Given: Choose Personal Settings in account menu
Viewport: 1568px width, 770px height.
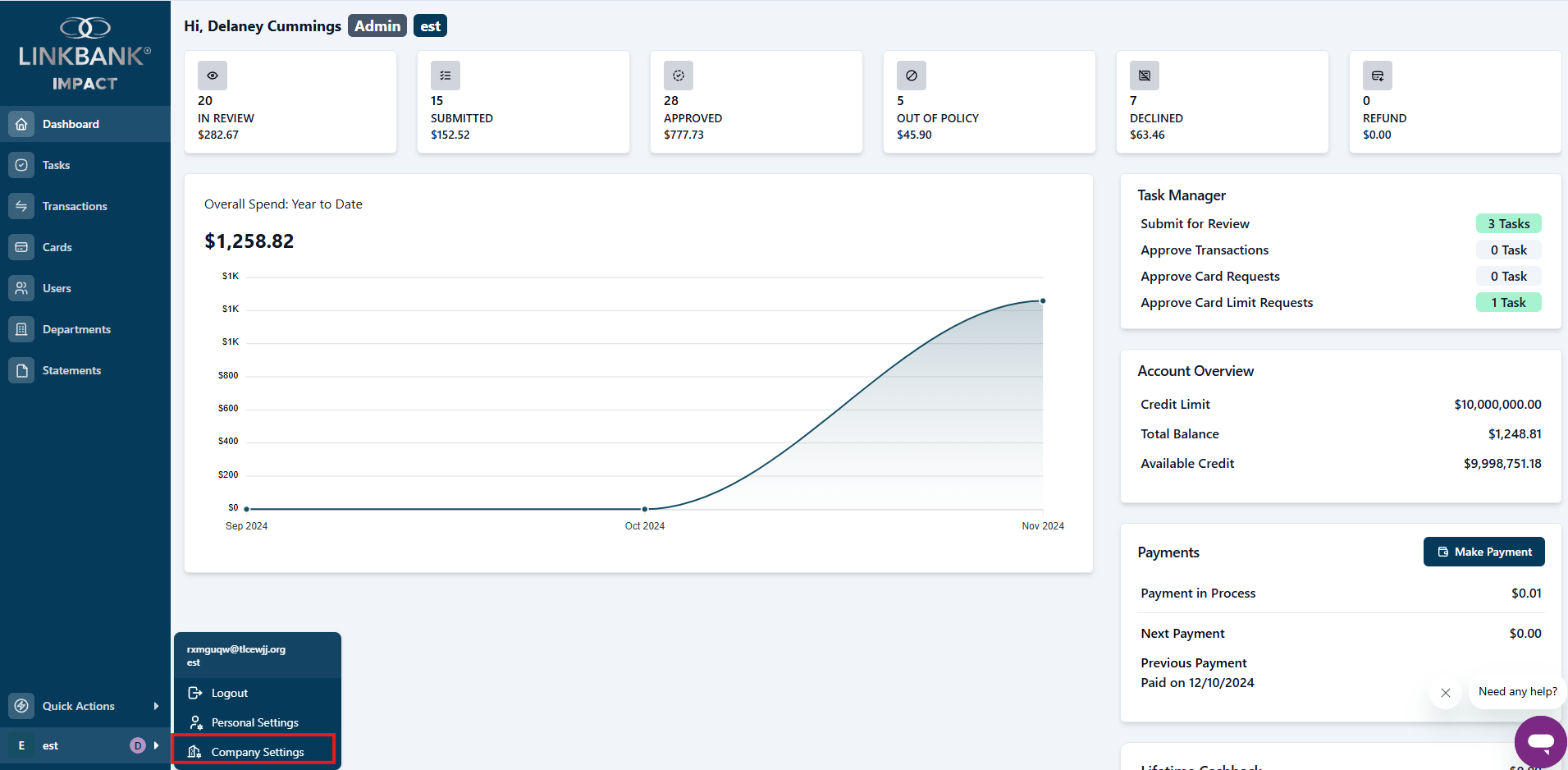Looking at the screenshot, I should click(257, 722).
